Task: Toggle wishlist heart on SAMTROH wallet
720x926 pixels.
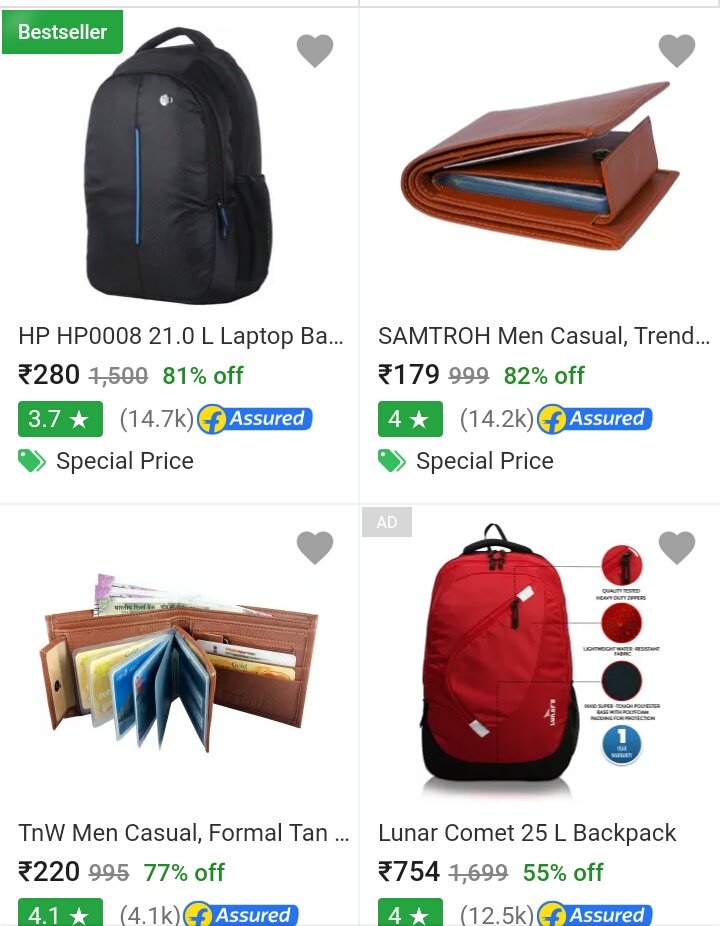Action: click(x=677, y=50)
